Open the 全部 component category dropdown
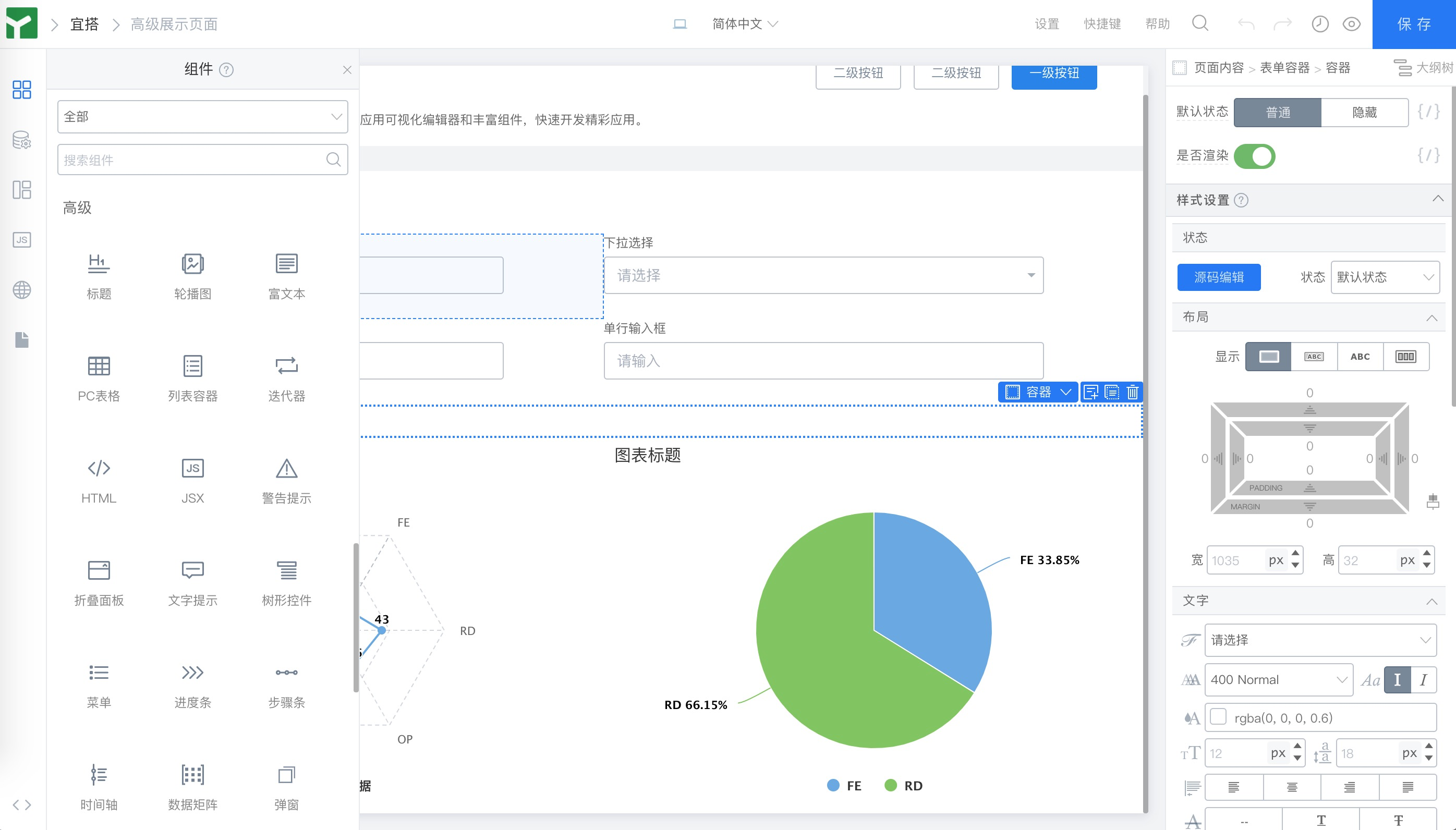1456x830 pixels. point(202,117)
